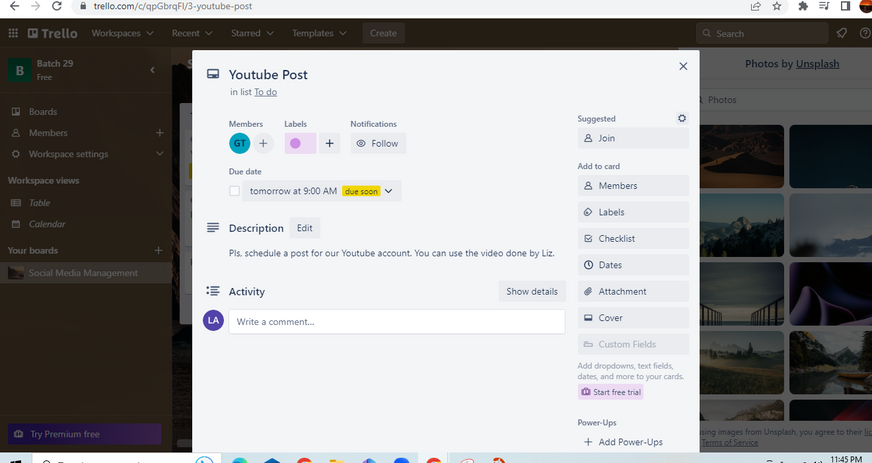Go to Trello home logo
This screenshot has height=463, width=872.
(53, 33)
